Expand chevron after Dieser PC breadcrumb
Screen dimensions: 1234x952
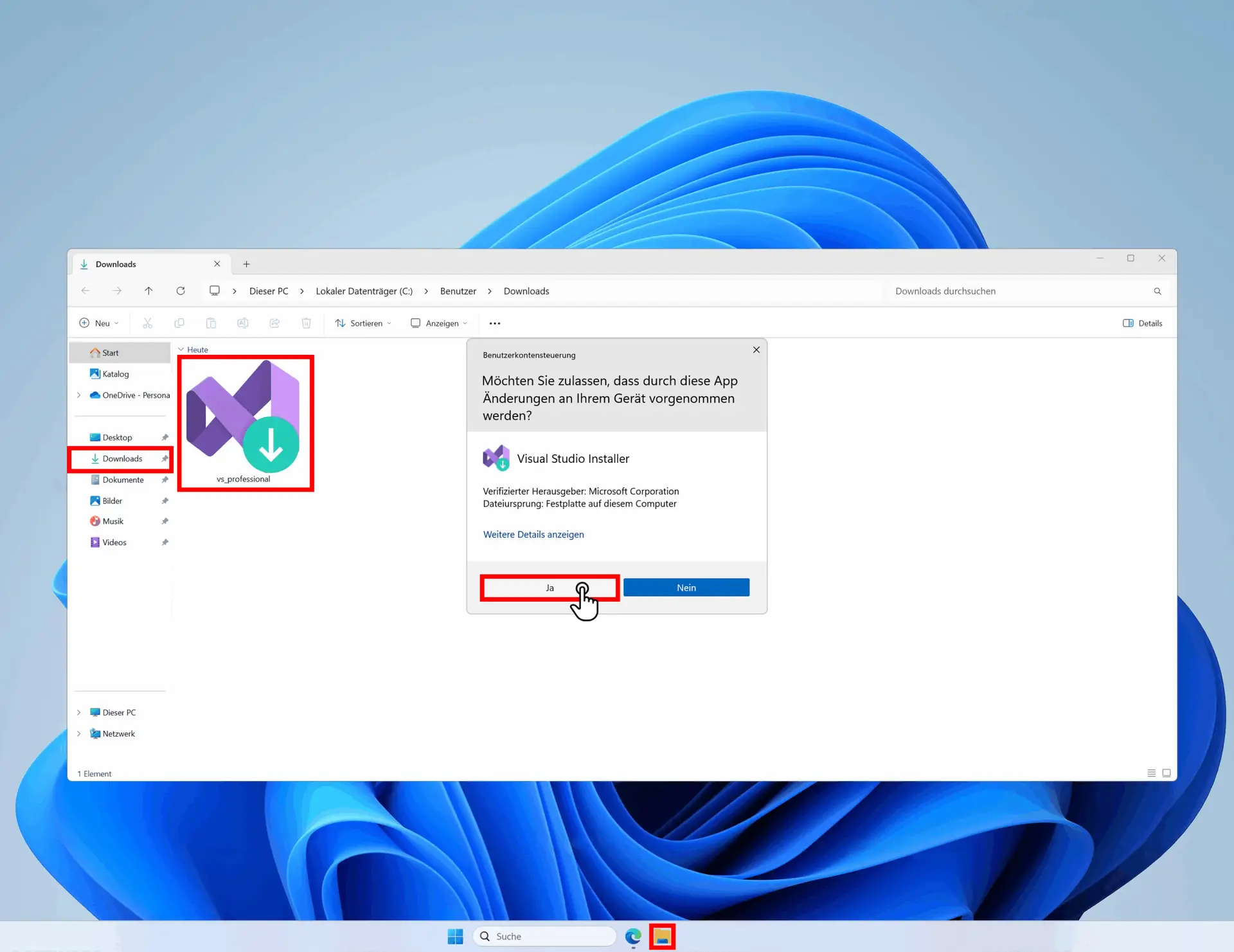click(x=302, y=291)
